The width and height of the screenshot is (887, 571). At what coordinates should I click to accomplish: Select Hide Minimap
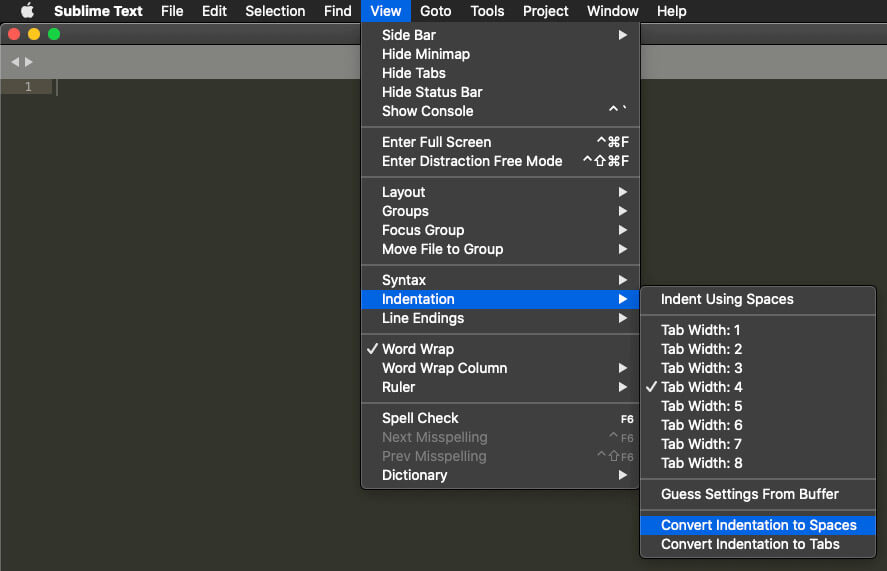point(425,54)
